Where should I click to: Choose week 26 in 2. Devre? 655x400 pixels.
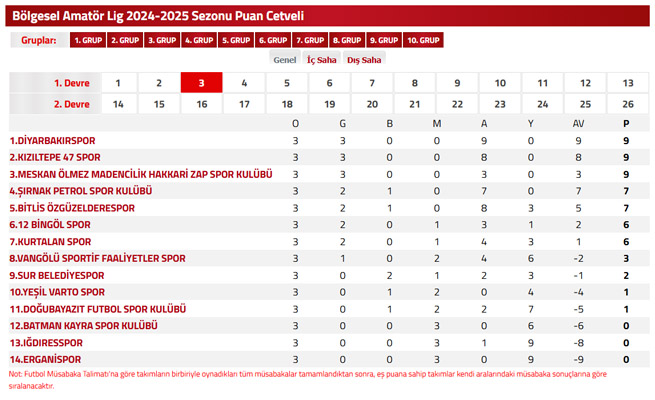click(628, 104)
